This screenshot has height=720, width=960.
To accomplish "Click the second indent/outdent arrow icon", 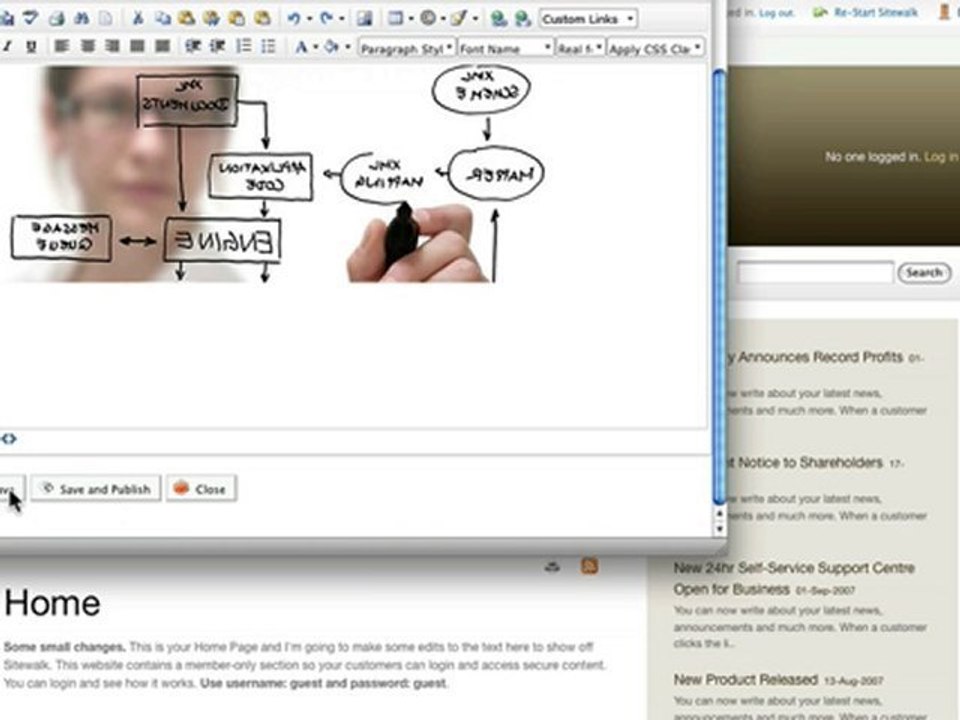I will [218, 46].
